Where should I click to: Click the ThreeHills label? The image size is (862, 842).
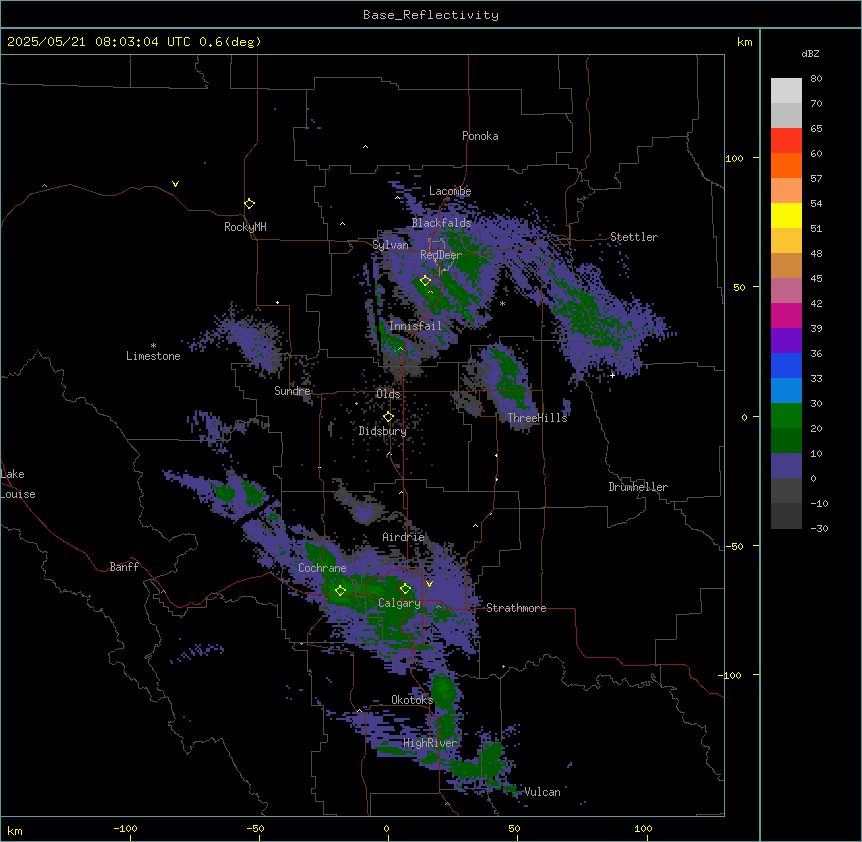coord(537,418)
